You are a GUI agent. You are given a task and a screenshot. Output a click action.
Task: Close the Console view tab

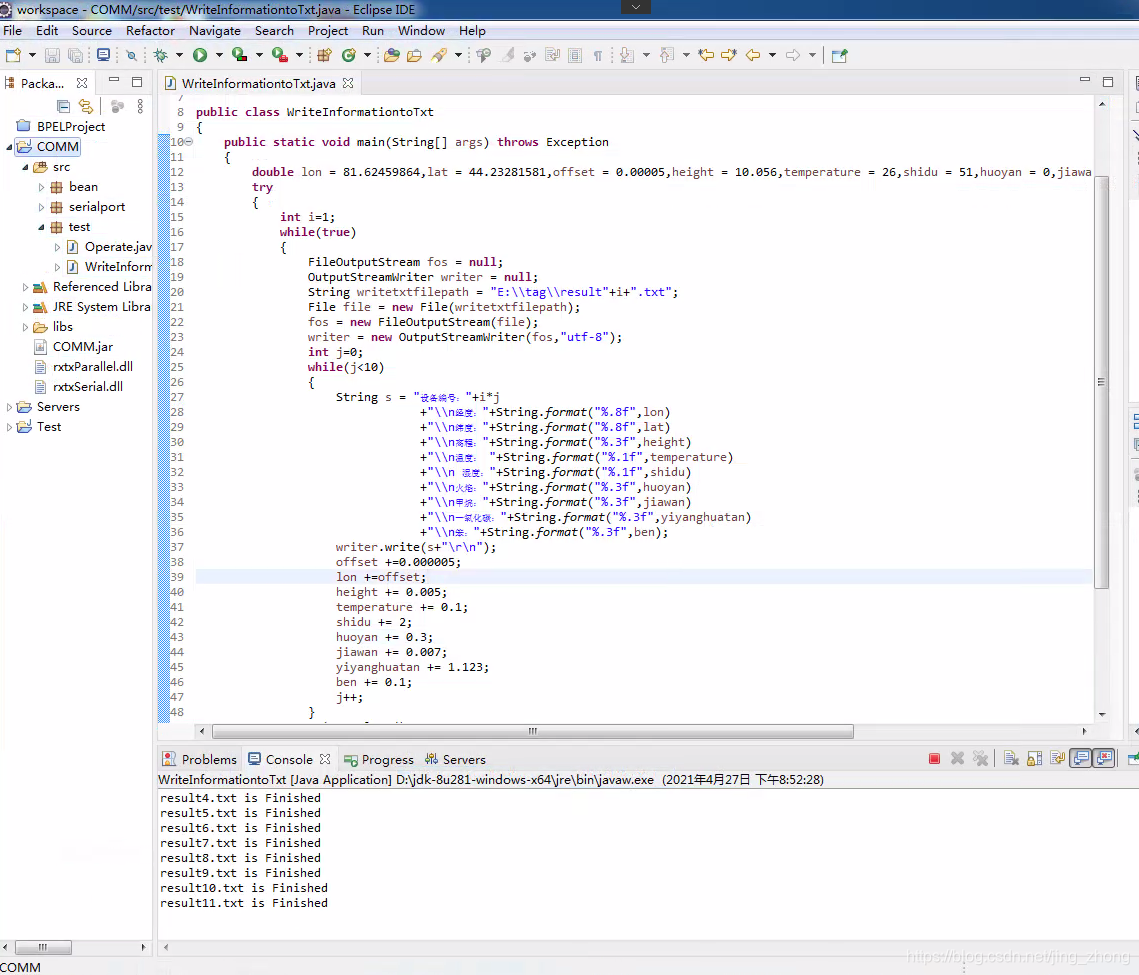coord(325,759)
